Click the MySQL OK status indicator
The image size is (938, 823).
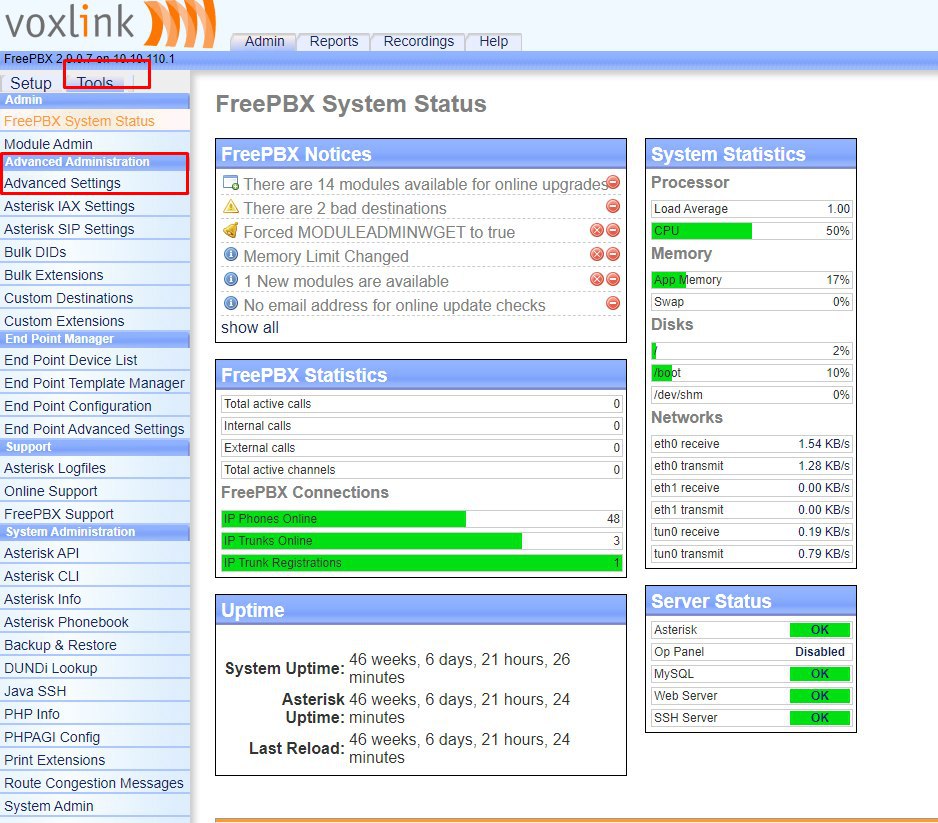(x=820, y=674)
